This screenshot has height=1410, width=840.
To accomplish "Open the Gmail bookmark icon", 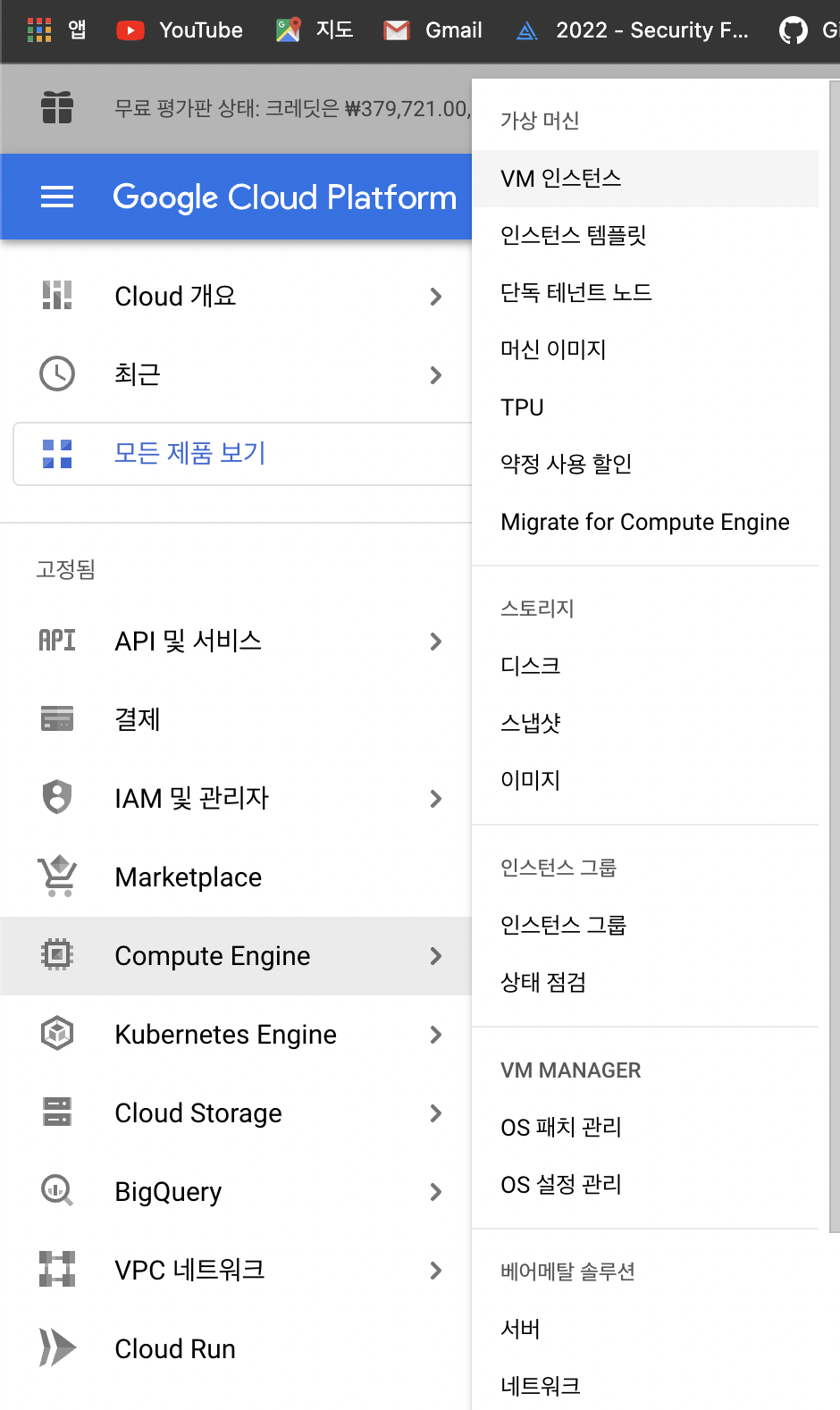I will point(396,30).
